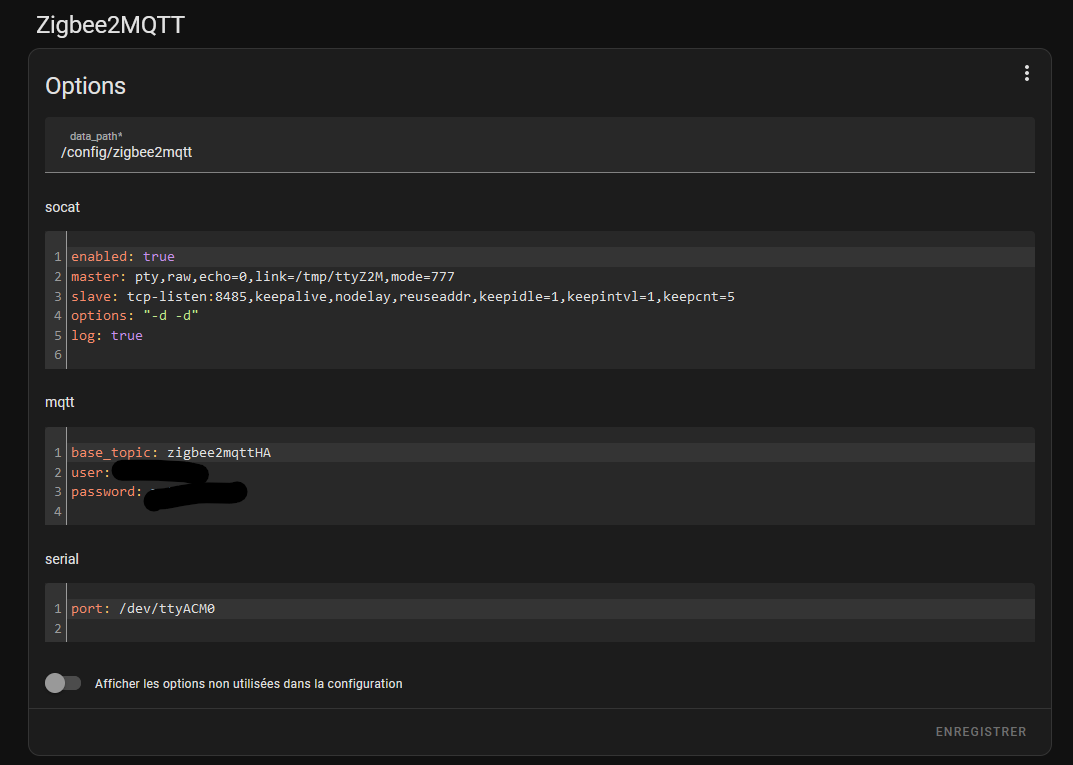Click the Zigbee2MQTT page title

tap(110, 25)
